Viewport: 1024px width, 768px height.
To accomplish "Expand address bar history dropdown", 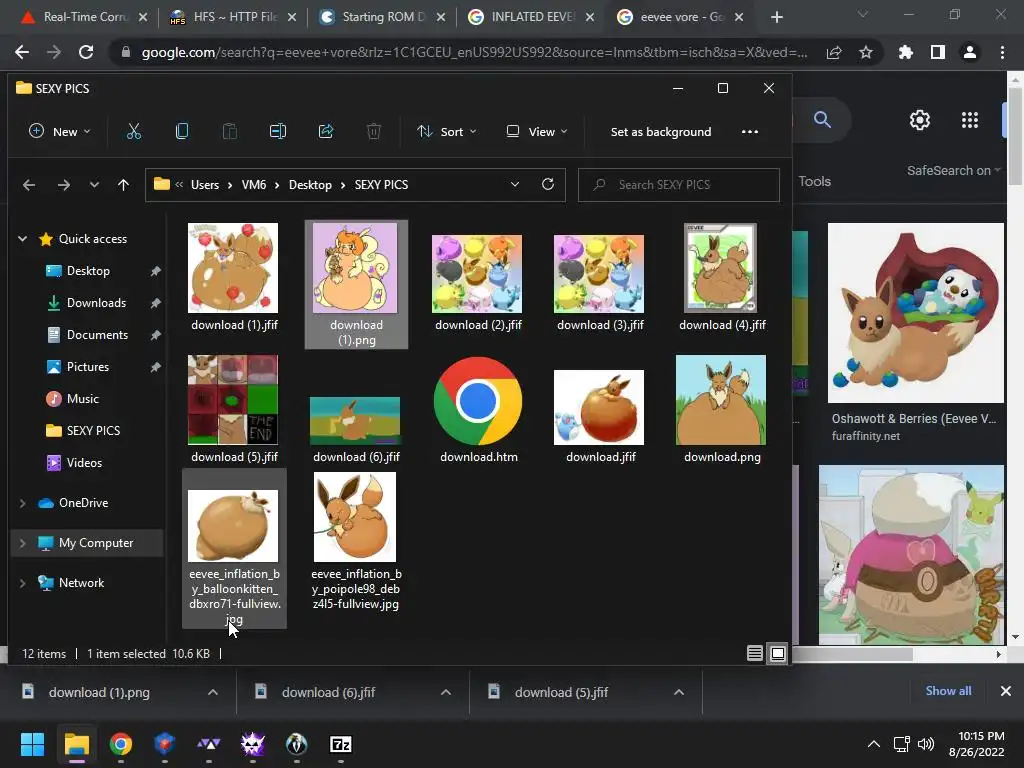I will pyautogui.click(x=515, y=185).
